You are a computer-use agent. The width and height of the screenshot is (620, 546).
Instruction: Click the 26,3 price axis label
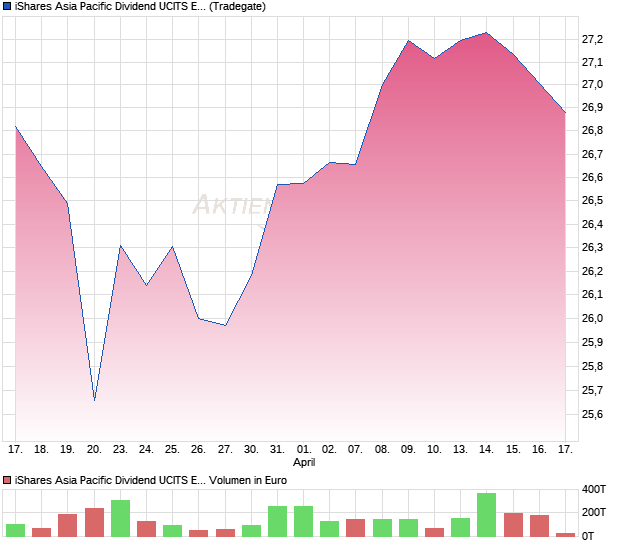click(x=592, y=247)
